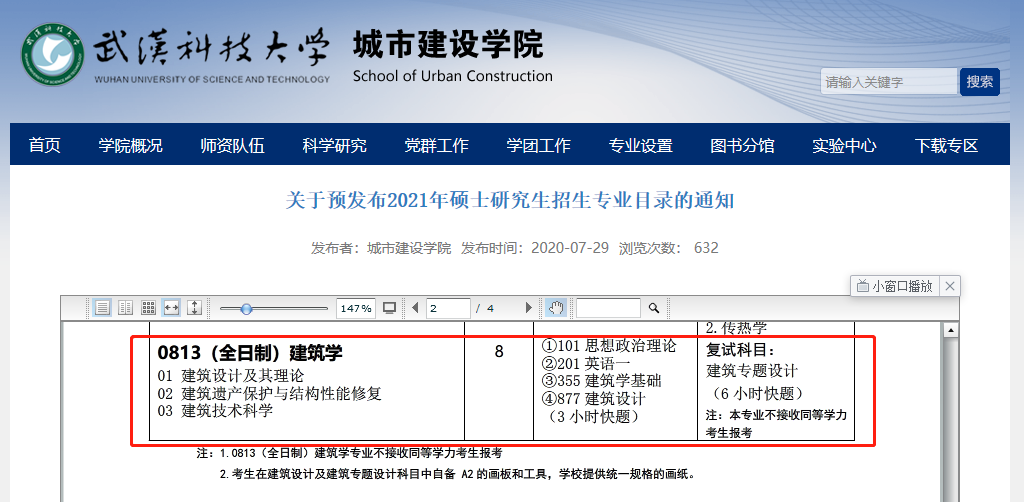Select single page view in viewer toolbar
The width and height of the screenshot is (1024, 502).
[x=101, y=308]
